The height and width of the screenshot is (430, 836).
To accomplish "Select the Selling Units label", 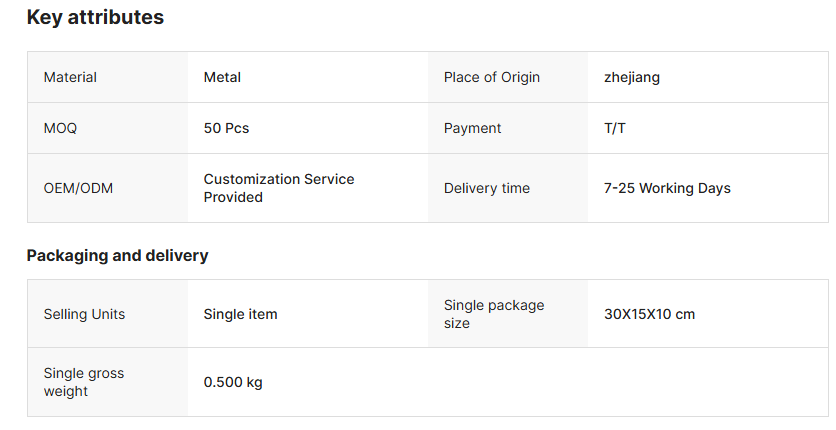I will (84, 314).
